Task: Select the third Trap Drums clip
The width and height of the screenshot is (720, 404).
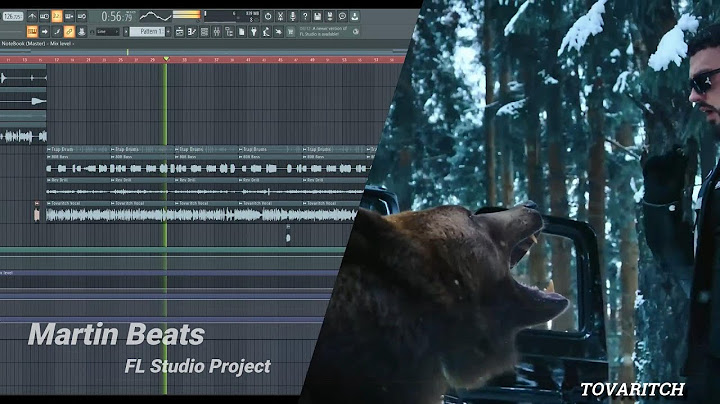Action: point(206,149)
